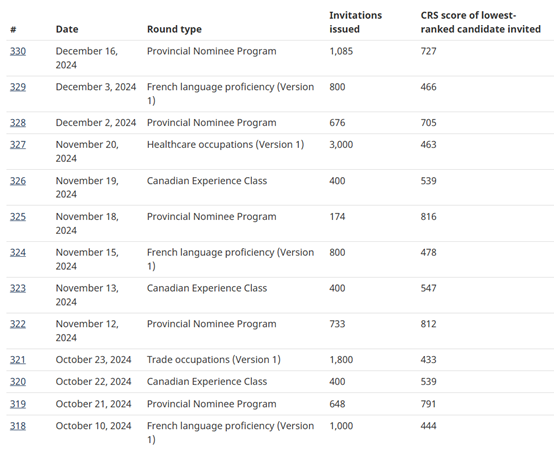Image resolution: width=554 pixels, height=450 pixels.
Task: Click the Invitations issued column header
Action: [355, 22]
